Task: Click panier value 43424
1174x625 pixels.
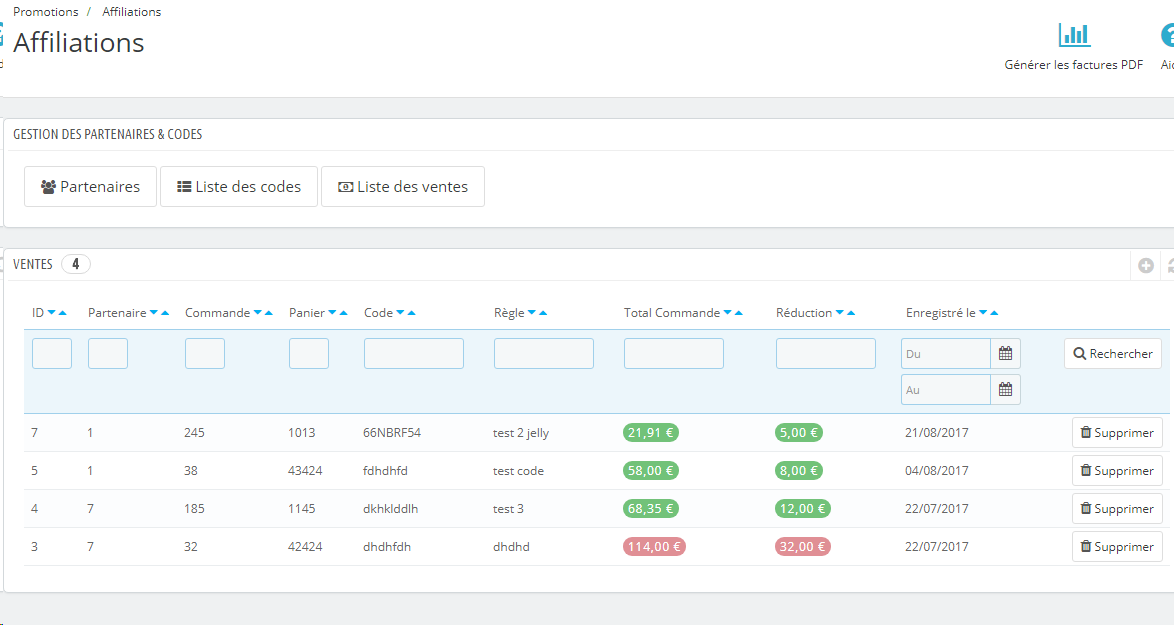Action: click(305, 471)
